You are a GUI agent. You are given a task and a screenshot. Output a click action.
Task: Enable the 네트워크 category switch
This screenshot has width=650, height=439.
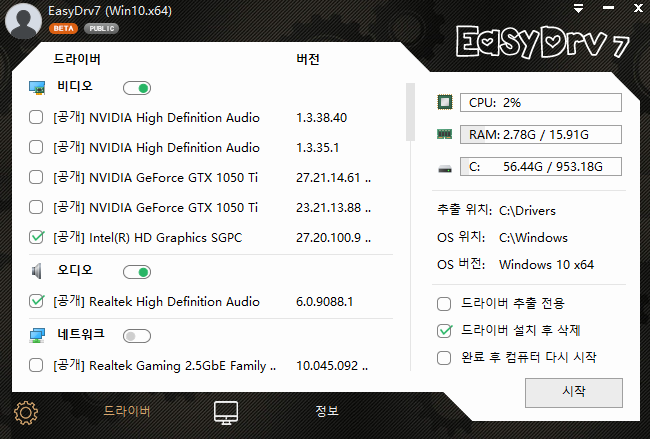tap(136, 335)
